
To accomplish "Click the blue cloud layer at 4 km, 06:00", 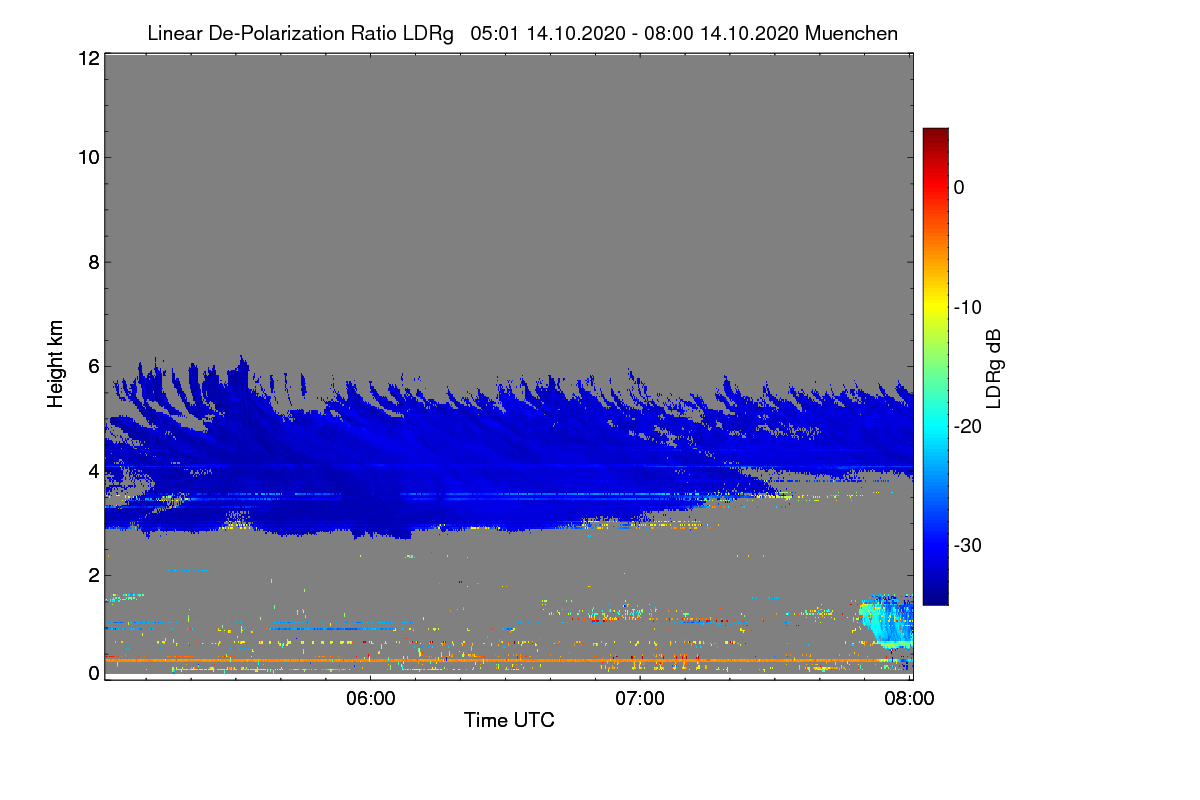I will [x=370, y=470].
